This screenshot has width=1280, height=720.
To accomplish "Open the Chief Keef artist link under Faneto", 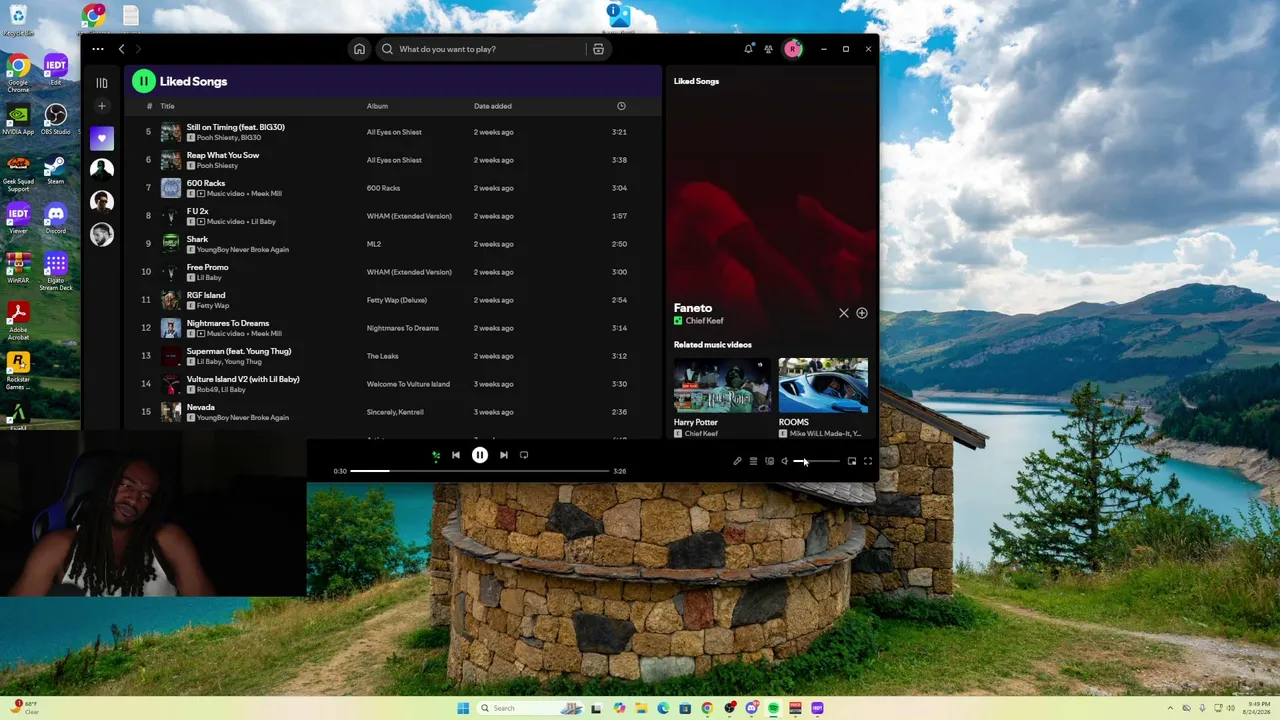I will point(704,321).
